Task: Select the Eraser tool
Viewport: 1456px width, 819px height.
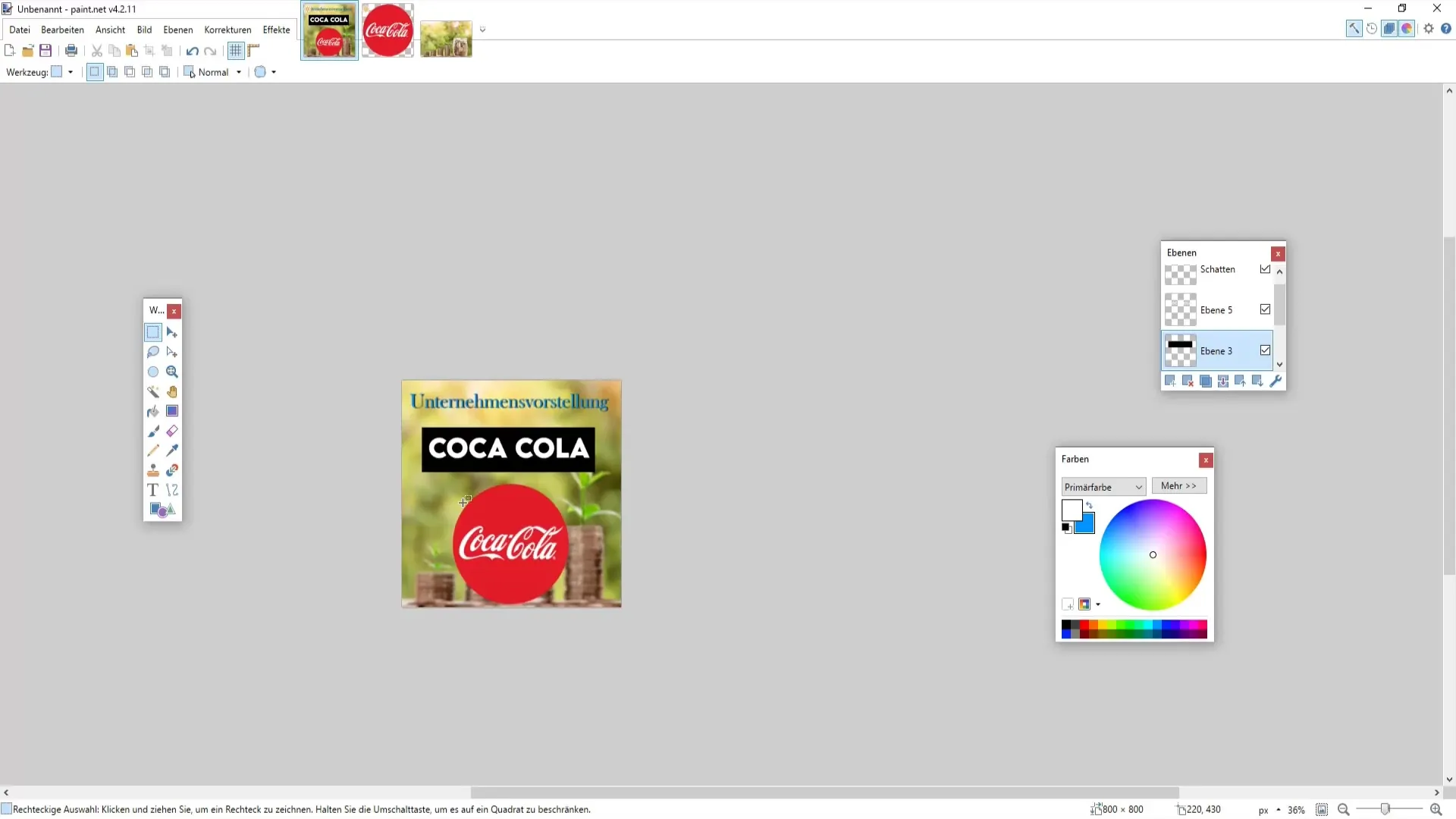Action: click(172, 431)
